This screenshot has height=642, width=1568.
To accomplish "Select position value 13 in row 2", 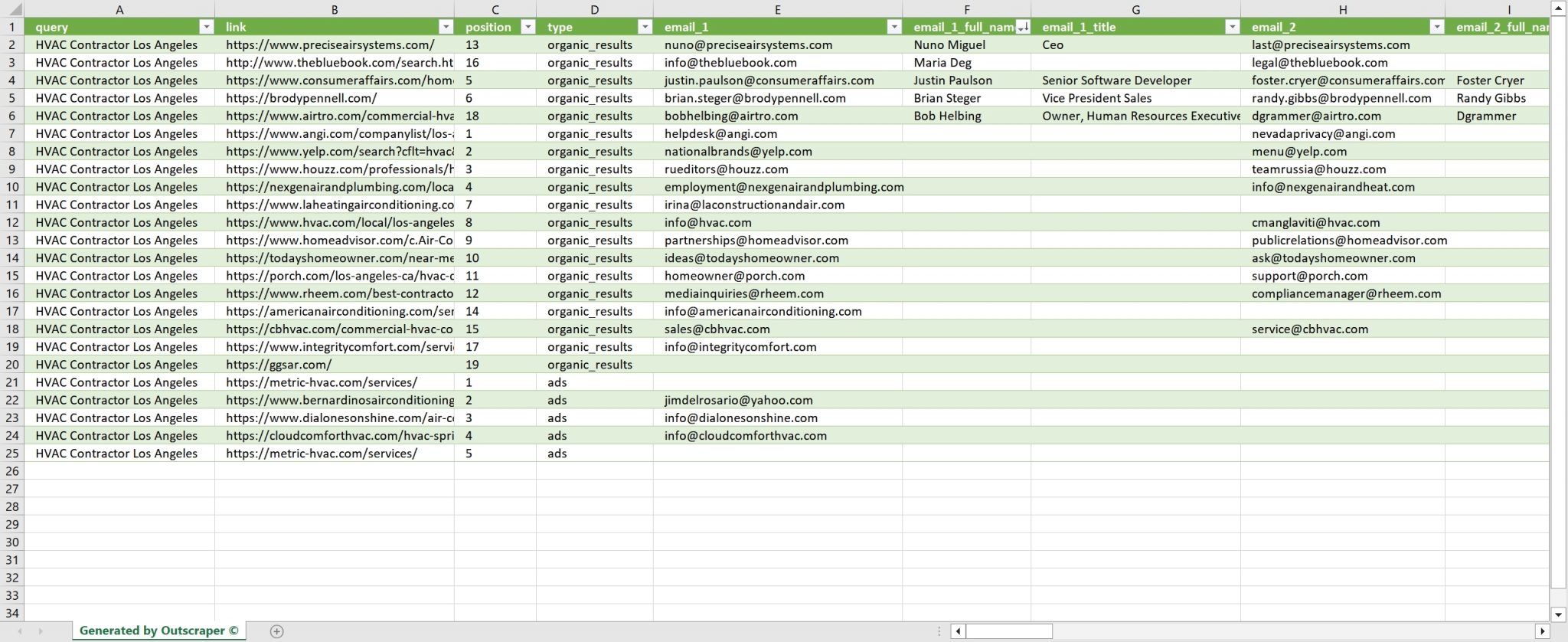I will click(x=495, y=44).
